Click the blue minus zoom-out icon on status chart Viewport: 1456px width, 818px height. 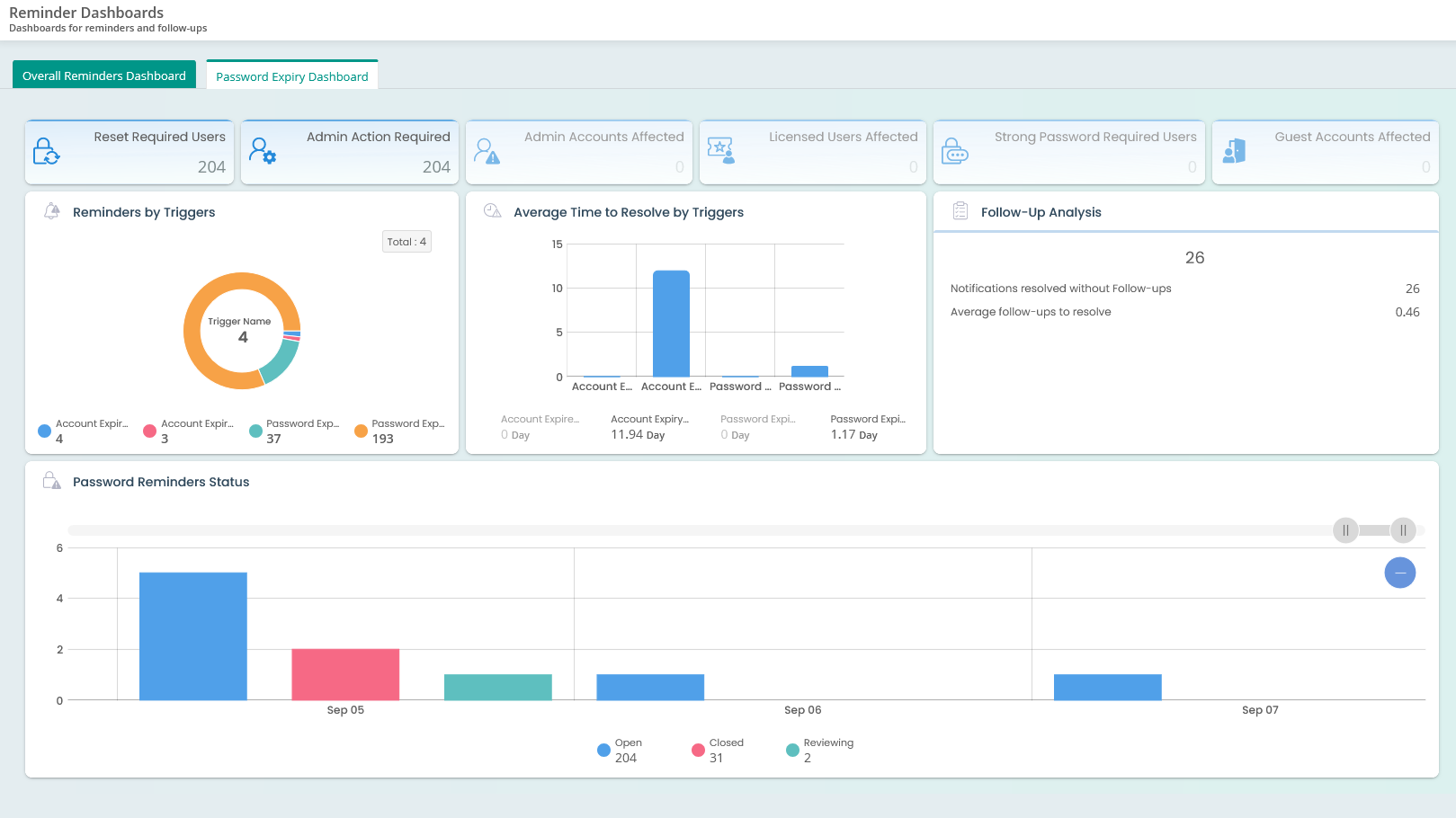tap(1399, 573)
